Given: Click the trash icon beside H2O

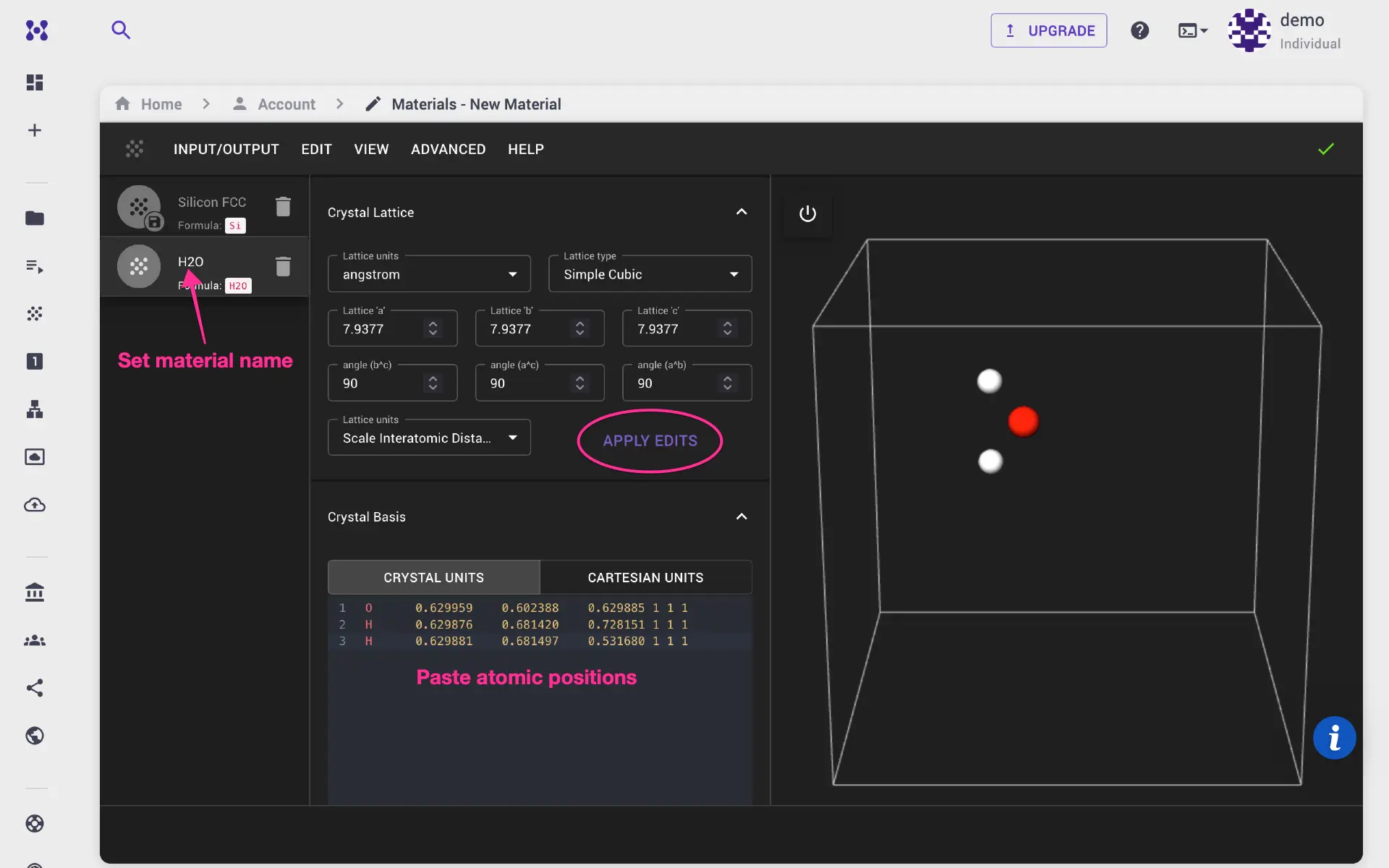Looking at the screenshot, I should tap(283, 267).
